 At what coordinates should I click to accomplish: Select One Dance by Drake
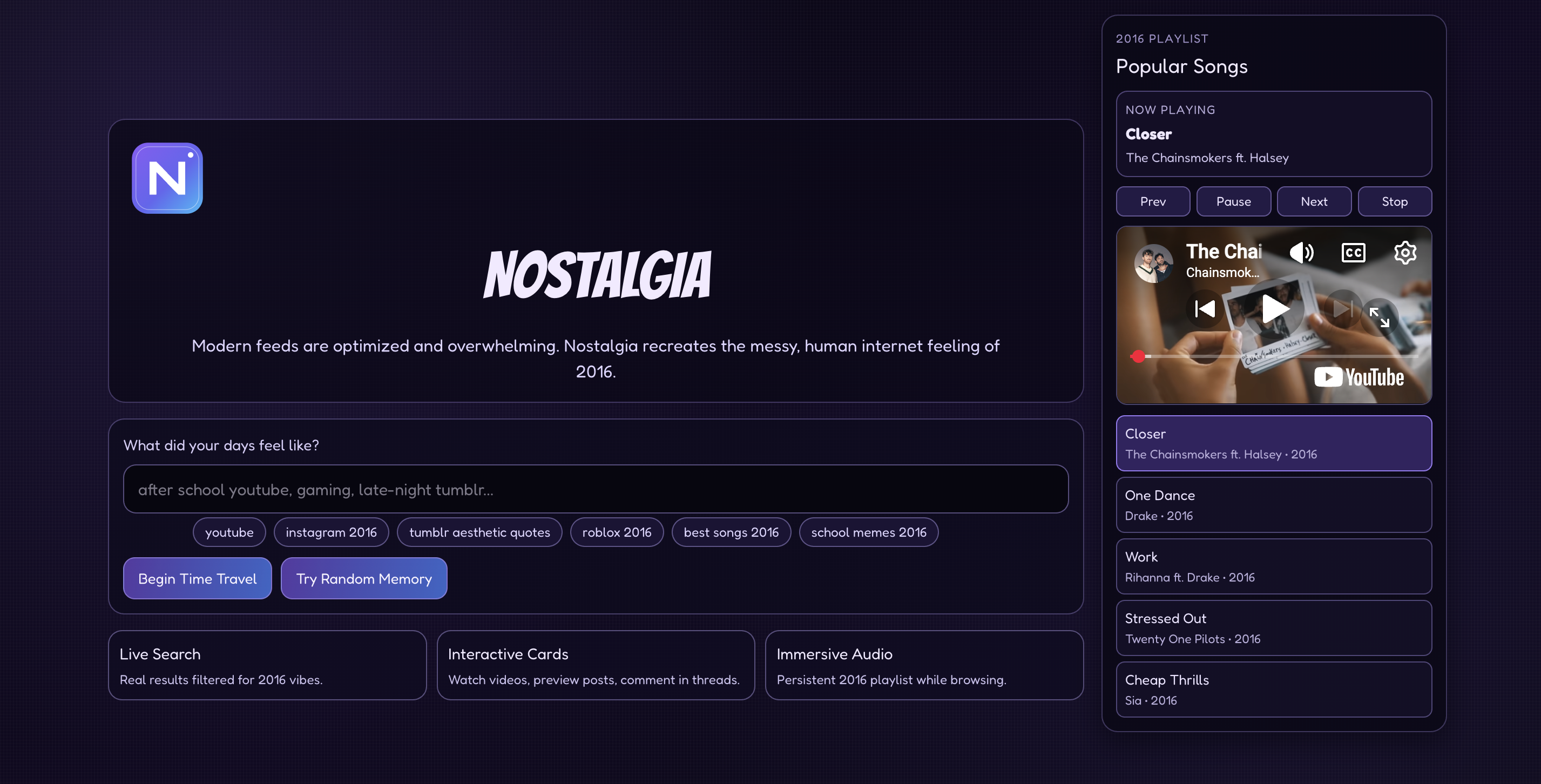tap(1273, 505)
